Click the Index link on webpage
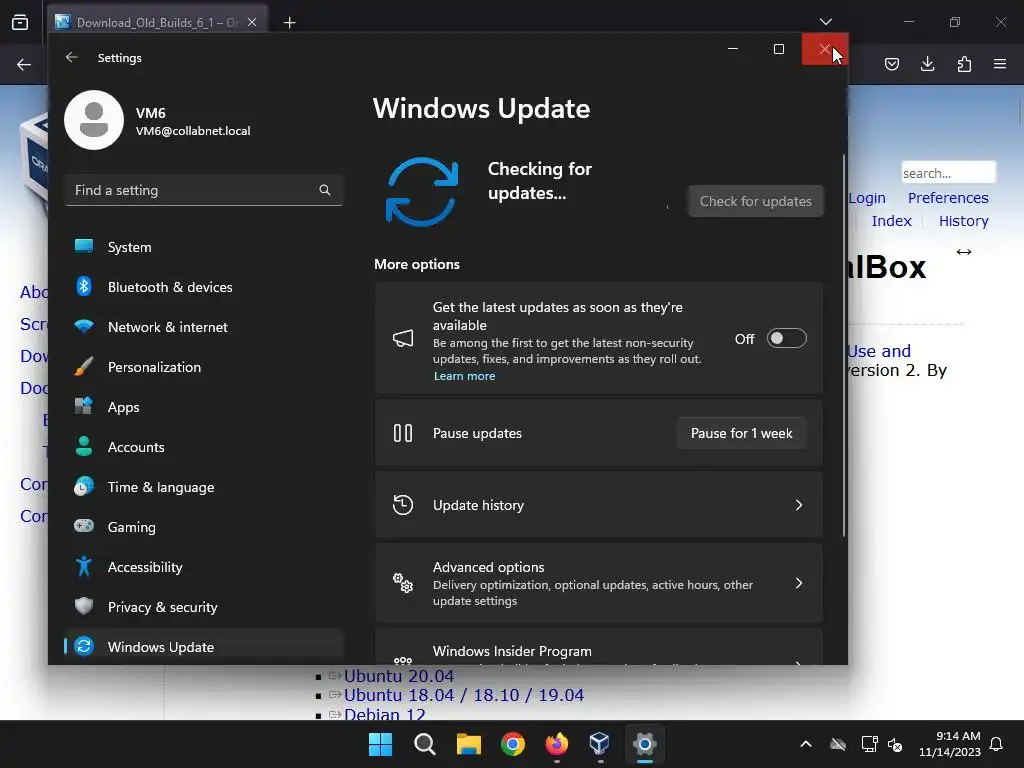Image resolution: width=1024 pixels, height=768 pixels. point(891,221)
